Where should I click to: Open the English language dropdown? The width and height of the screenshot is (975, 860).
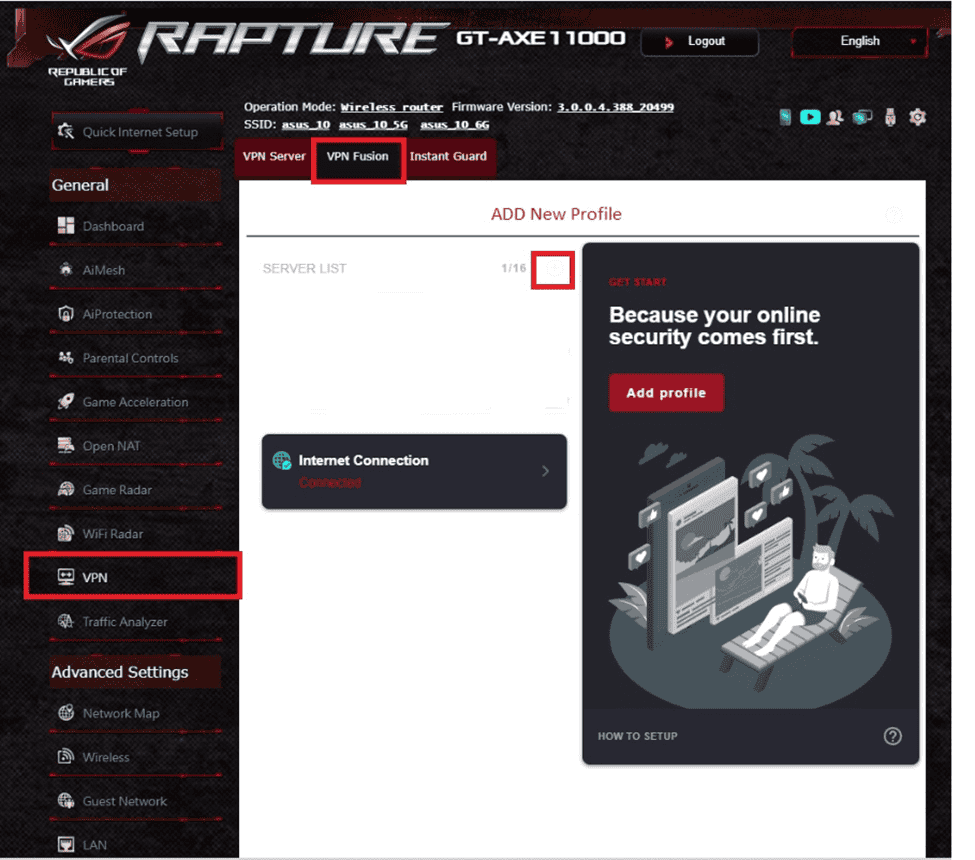(x=859, y=41)
